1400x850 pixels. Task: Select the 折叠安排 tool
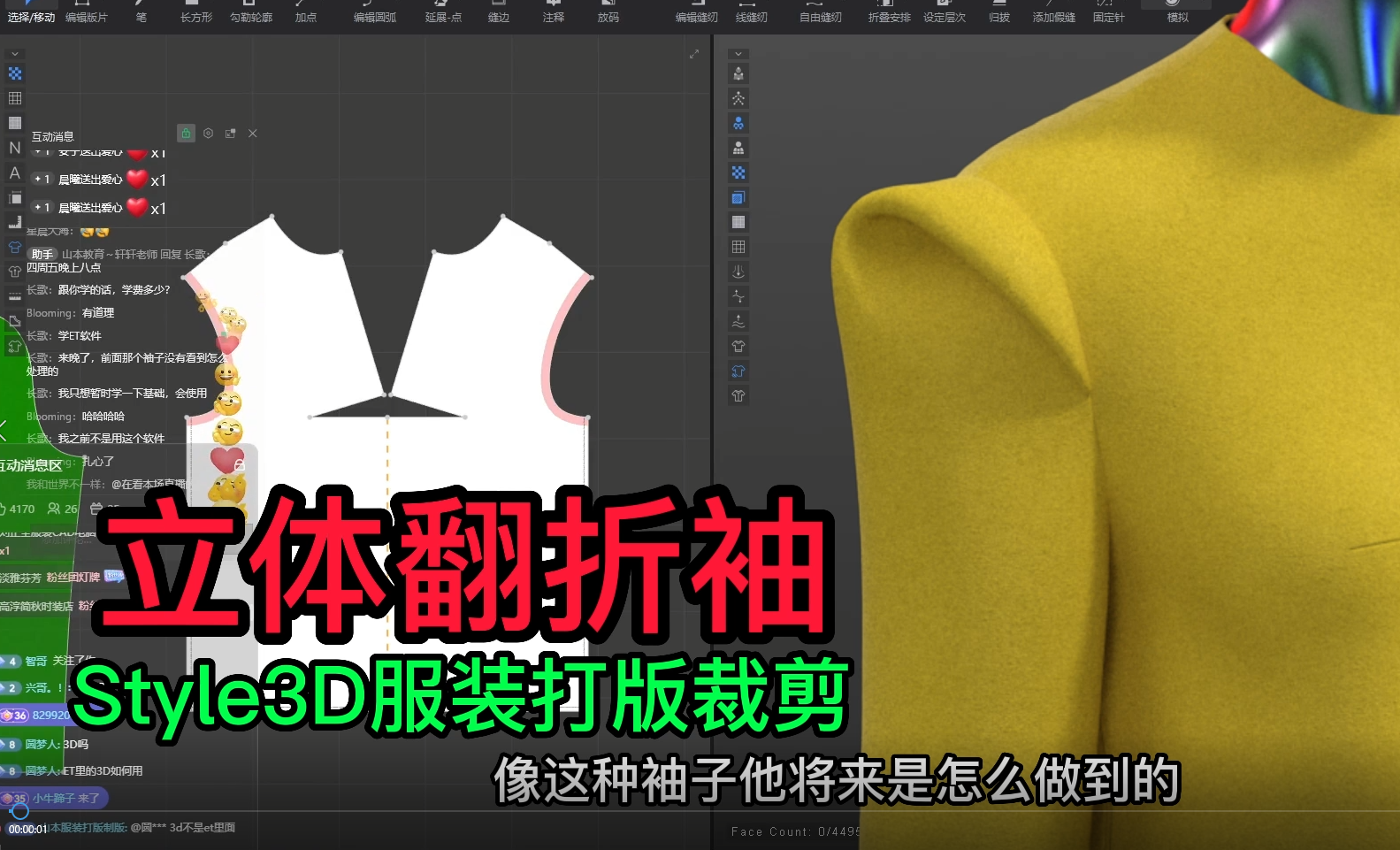[x=890, y=12]
